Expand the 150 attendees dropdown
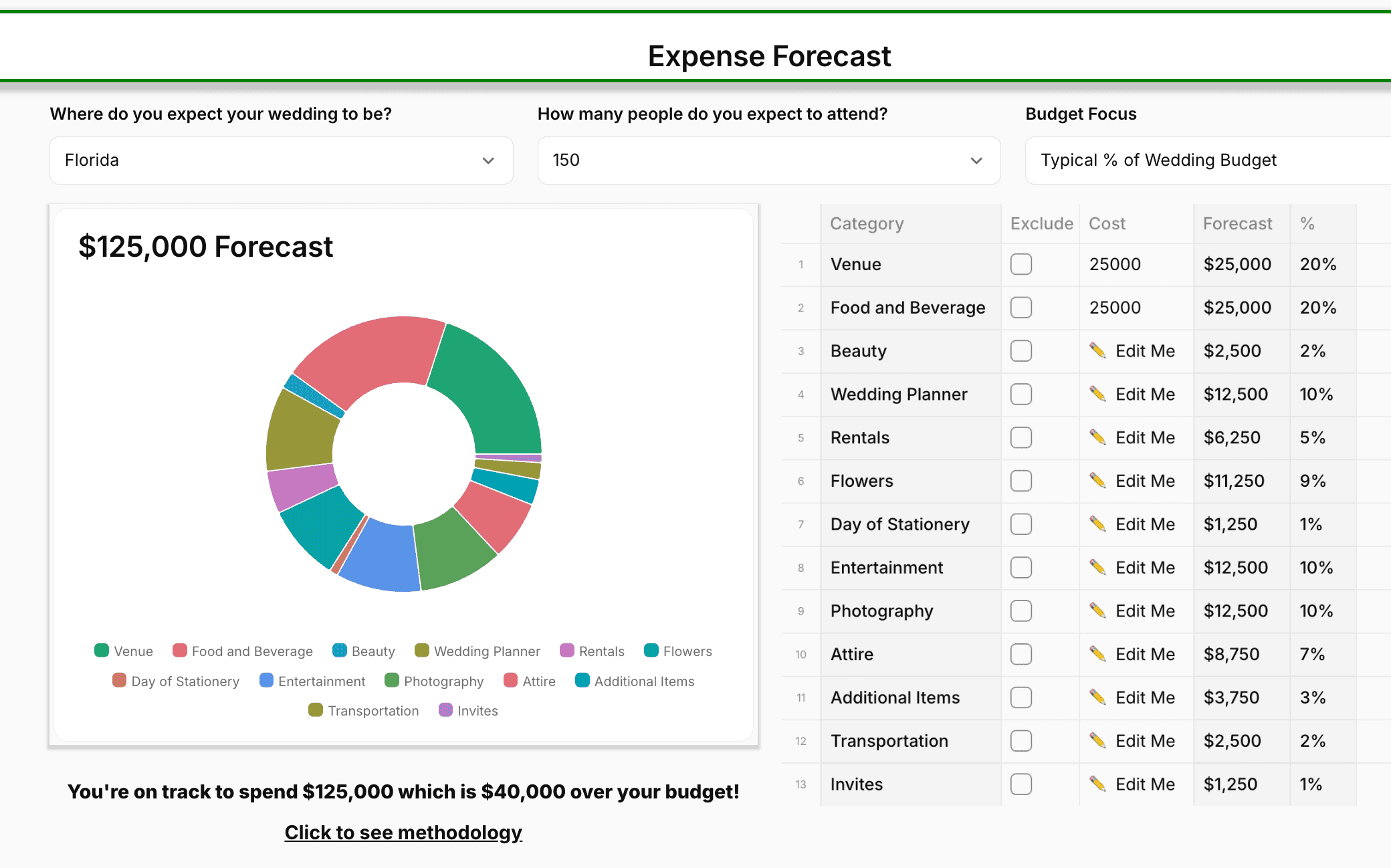 click(x=768, y=160)
